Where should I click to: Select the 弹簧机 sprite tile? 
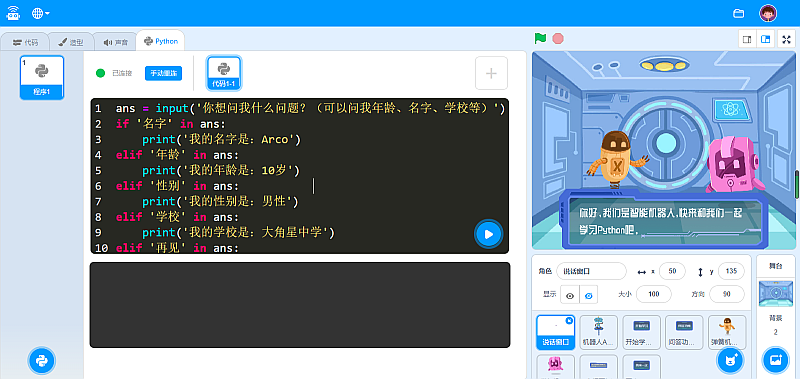[727, 332]
